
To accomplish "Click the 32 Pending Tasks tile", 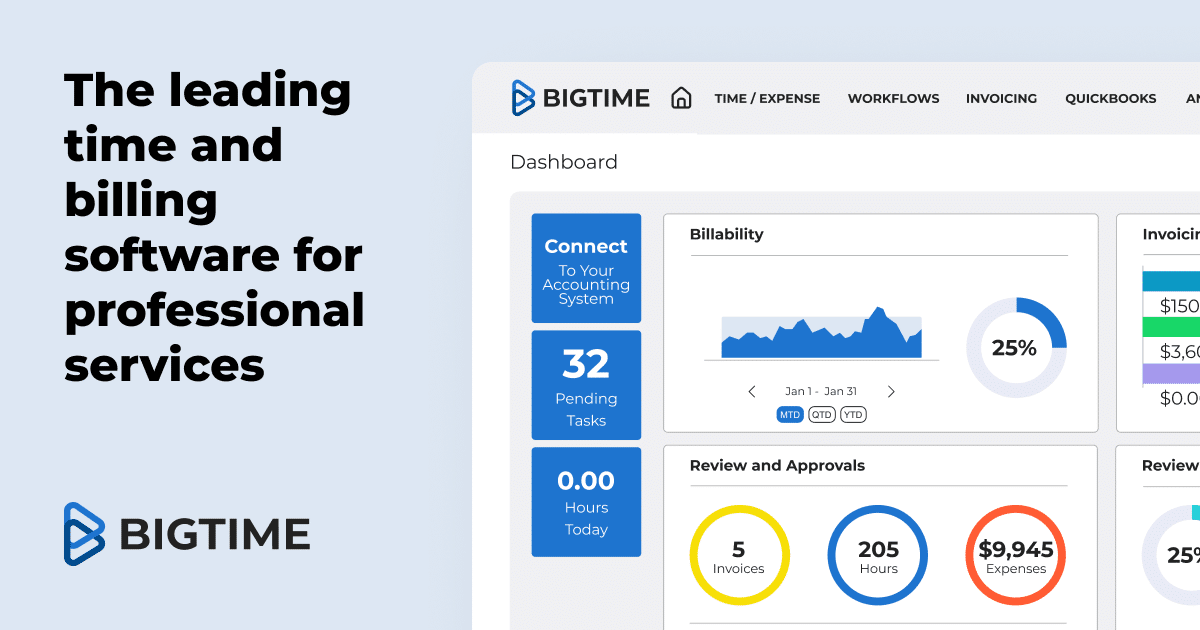I will 586,385.
